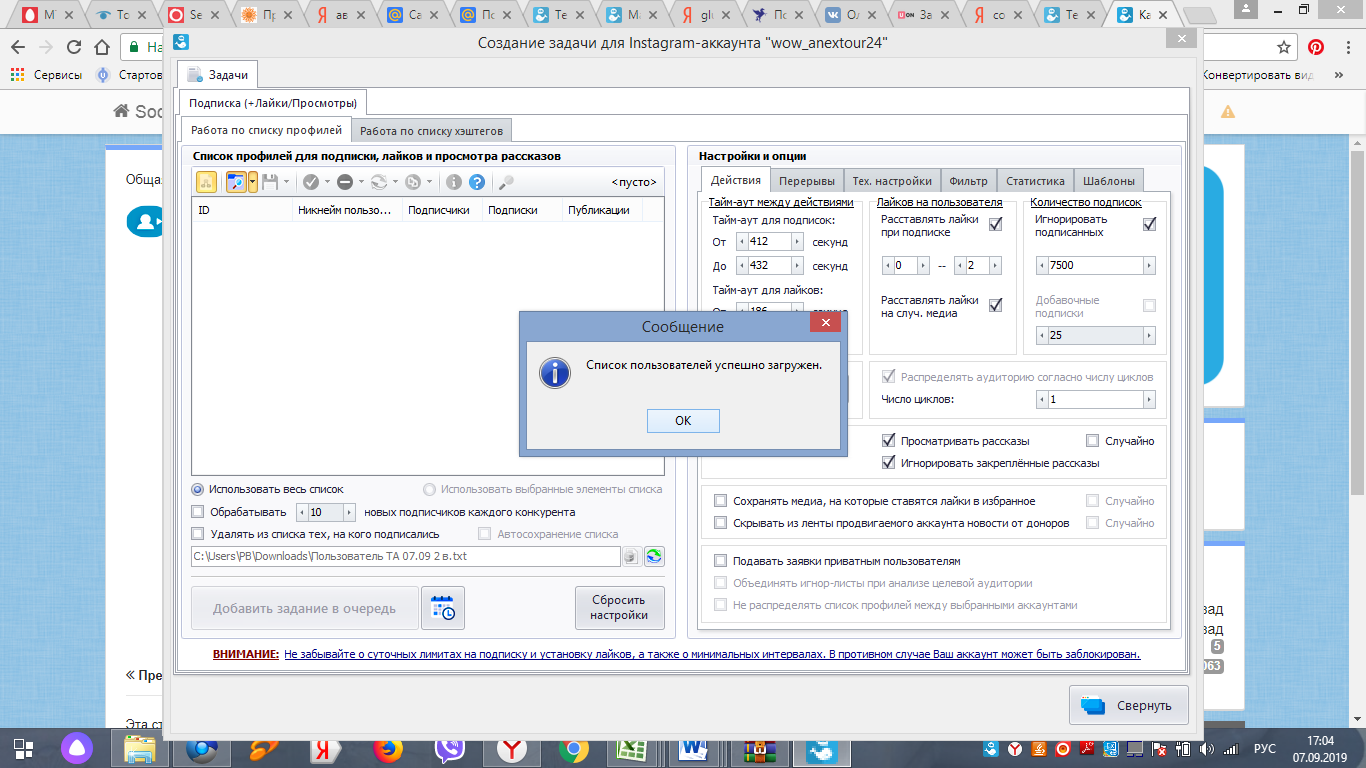
Task: Open Viber from the Windows taskbar
Action: click(450, 748)
